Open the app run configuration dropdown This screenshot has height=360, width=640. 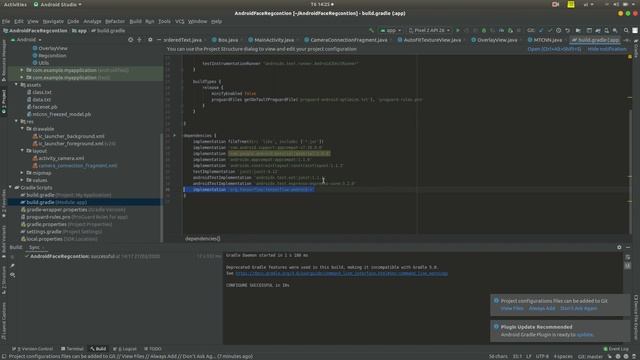[391, 30]
